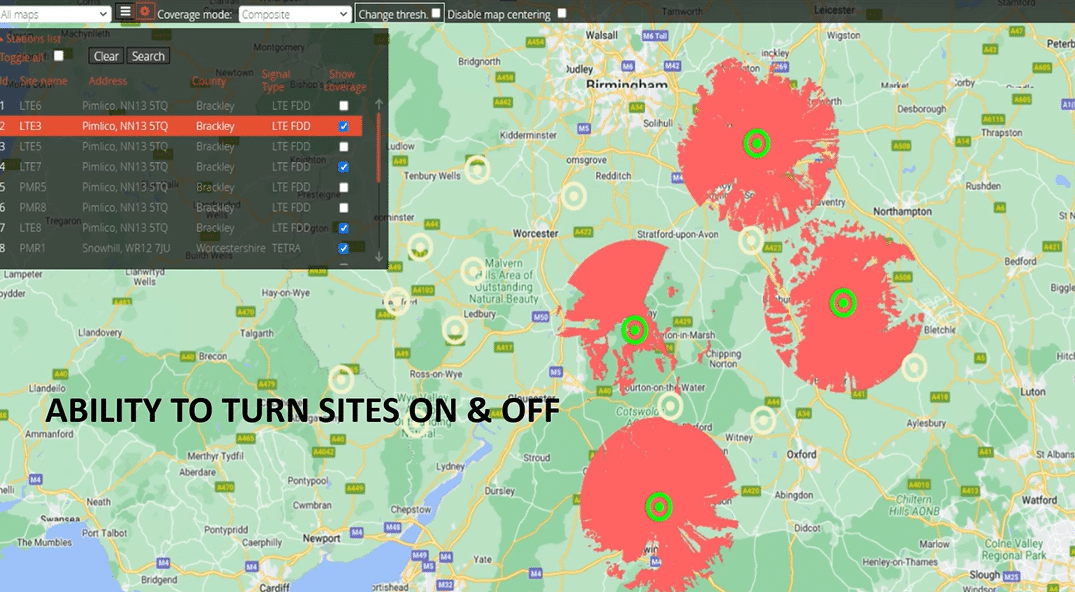
Task: Hide coverage for station LTE7
Action: click(343, 167)
